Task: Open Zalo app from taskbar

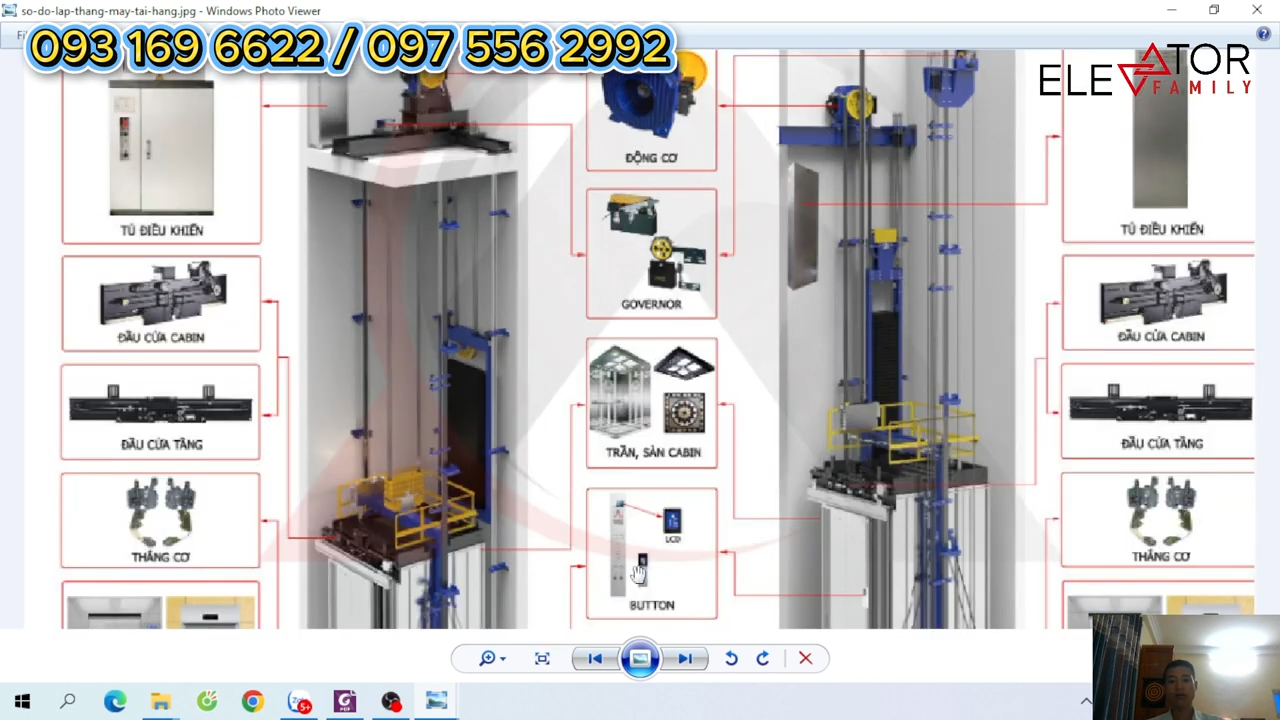Action: [x=299, y=702]
